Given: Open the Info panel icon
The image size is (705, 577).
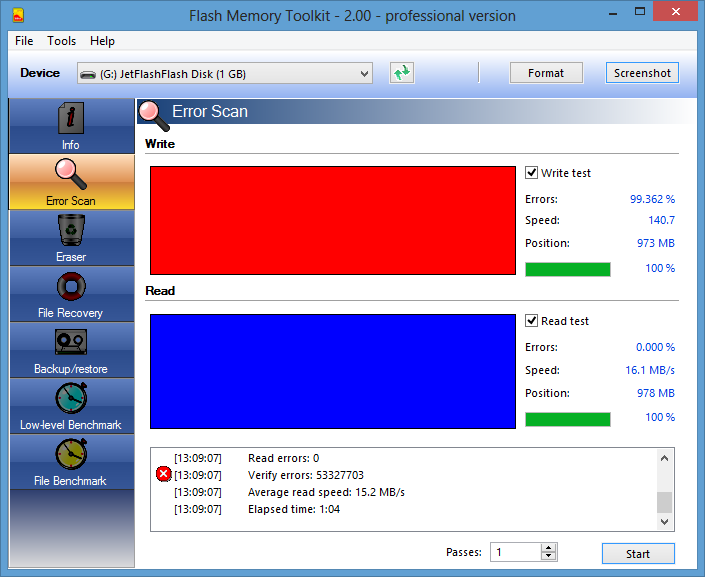Looking at the screenshot, I should (x=70, y=119).
